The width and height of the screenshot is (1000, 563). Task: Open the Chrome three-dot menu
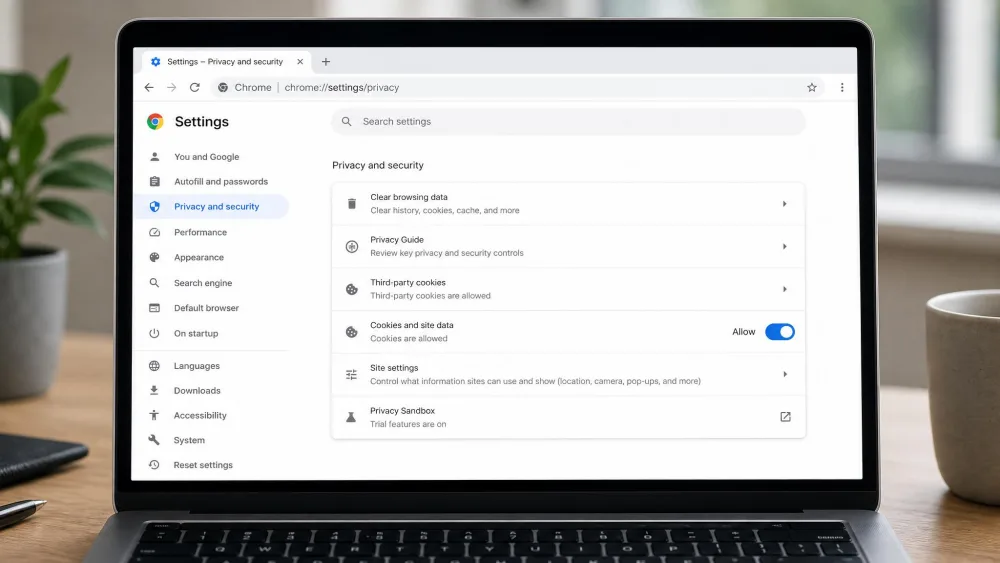pyautogui.click(x=842, y=87)
